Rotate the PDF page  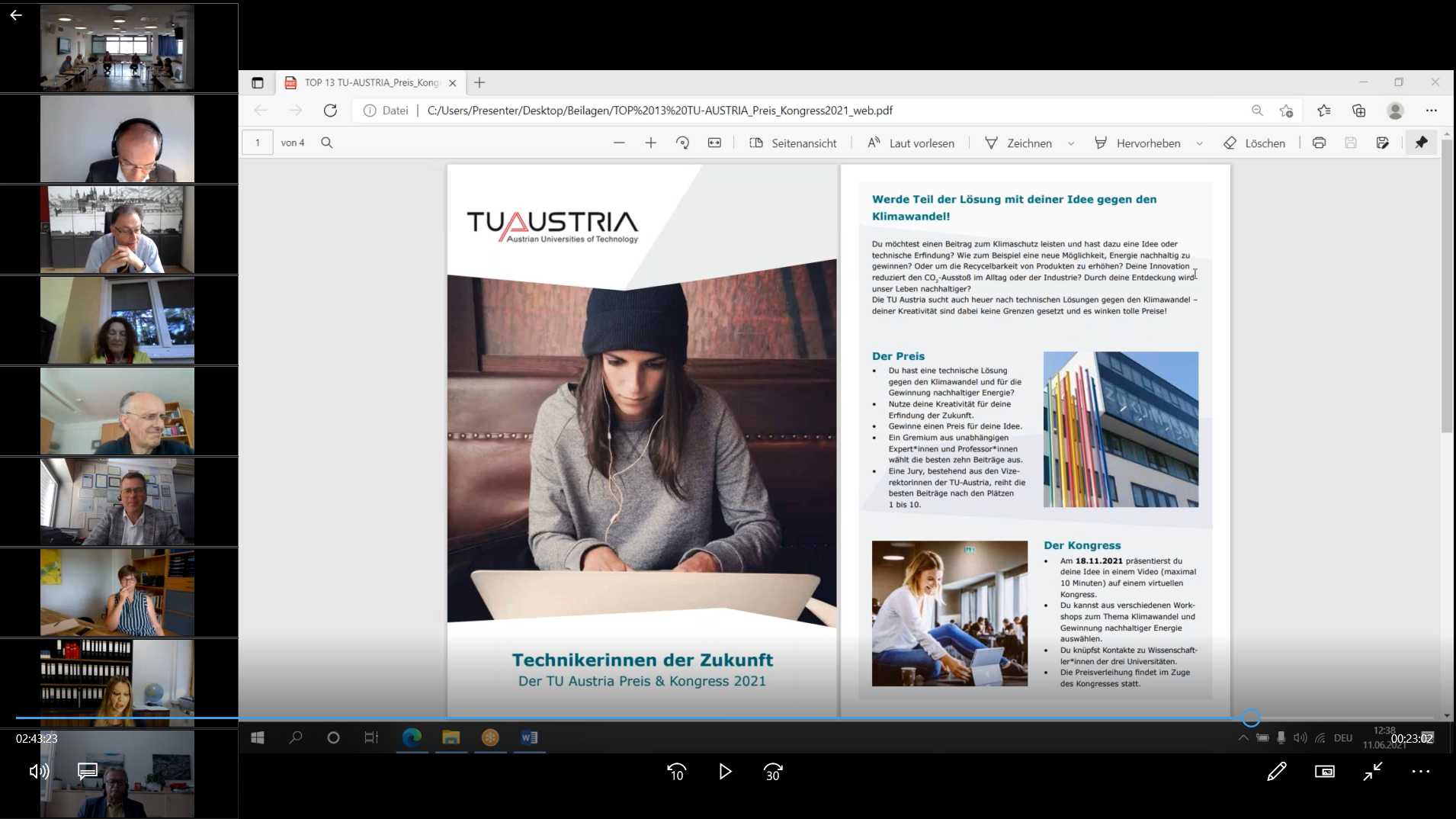click(682, 143)
